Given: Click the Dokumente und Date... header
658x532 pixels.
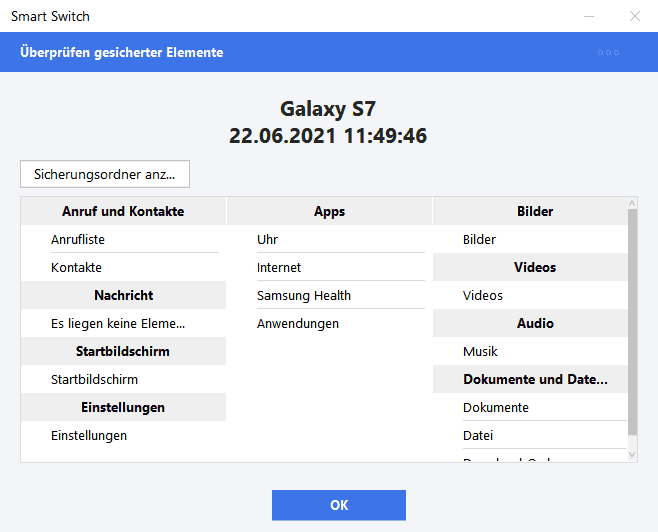Looking at the screenshot, I should point(530,379).
